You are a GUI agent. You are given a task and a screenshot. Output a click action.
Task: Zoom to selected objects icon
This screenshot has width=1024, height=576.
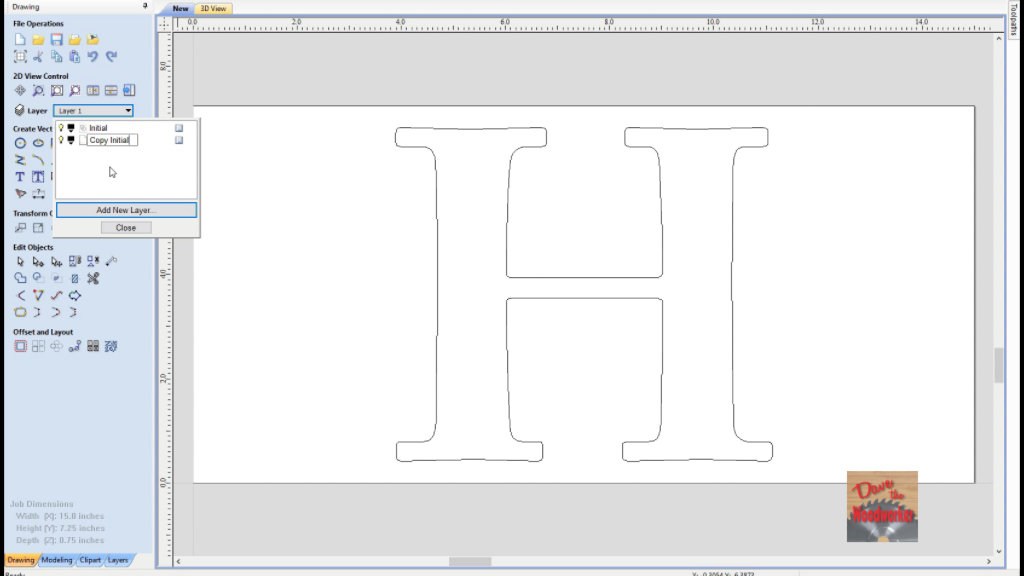point(74,91)
